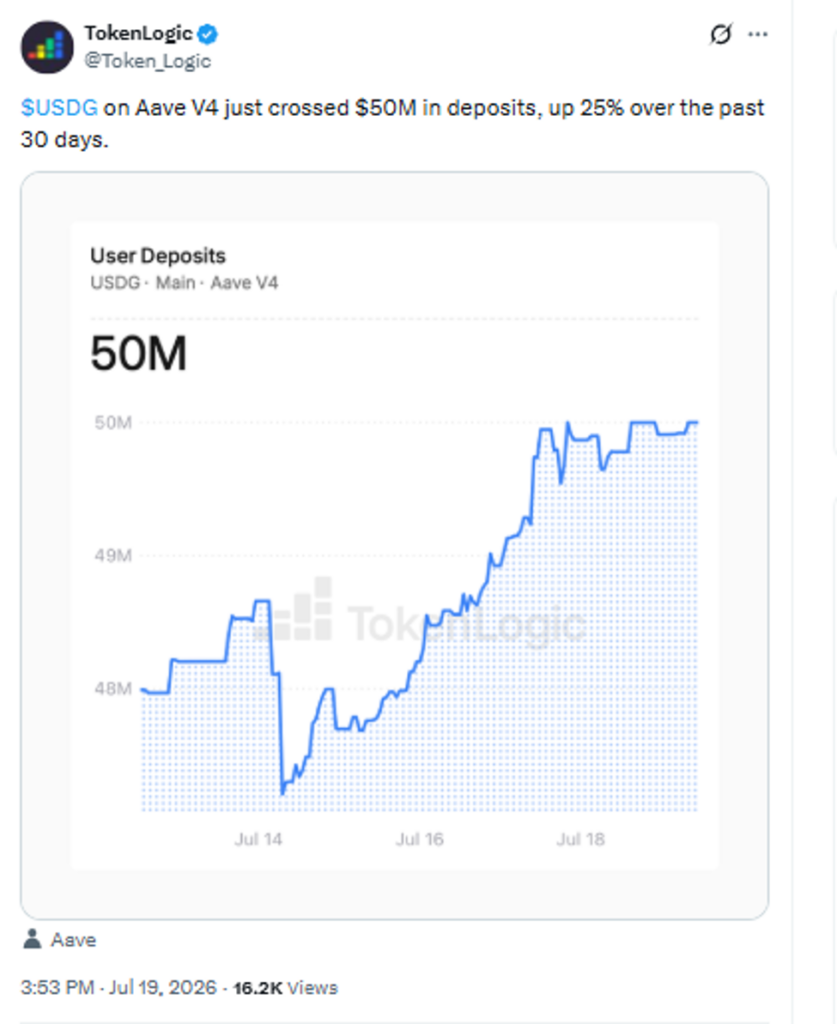Open the three-dot more options menu
The image size is (837, 1024).
click(757, 34)
